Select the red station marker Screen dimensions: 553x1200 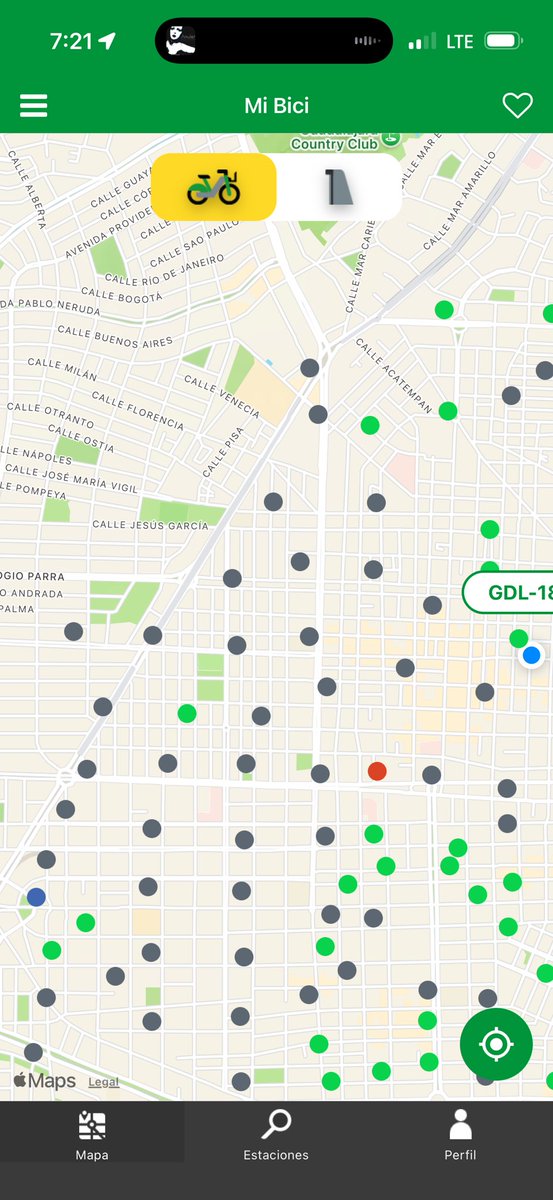click(377, 771)
